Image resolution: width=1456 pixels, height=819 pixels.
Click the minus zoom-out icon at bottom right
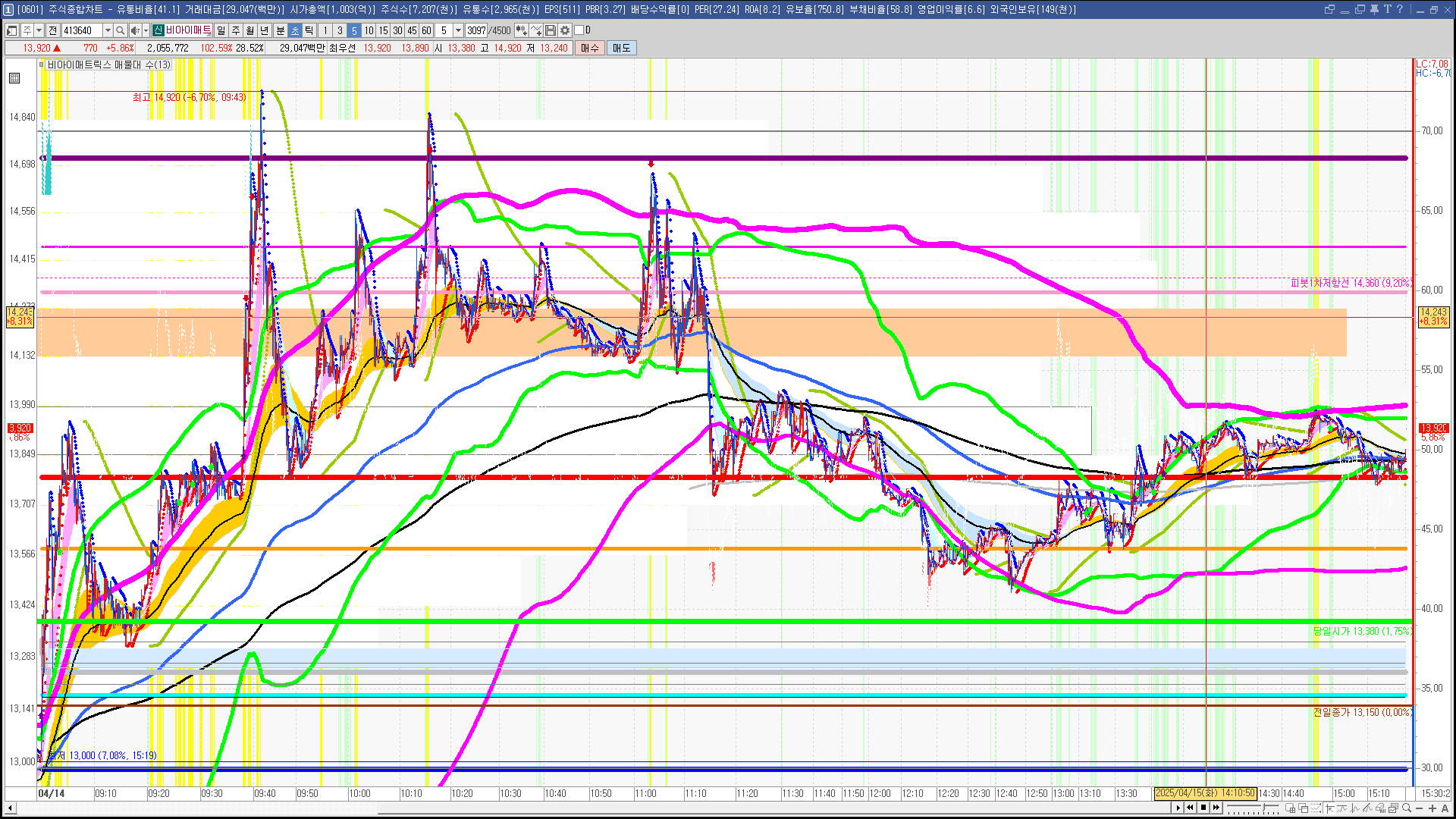click(1420, 808)
